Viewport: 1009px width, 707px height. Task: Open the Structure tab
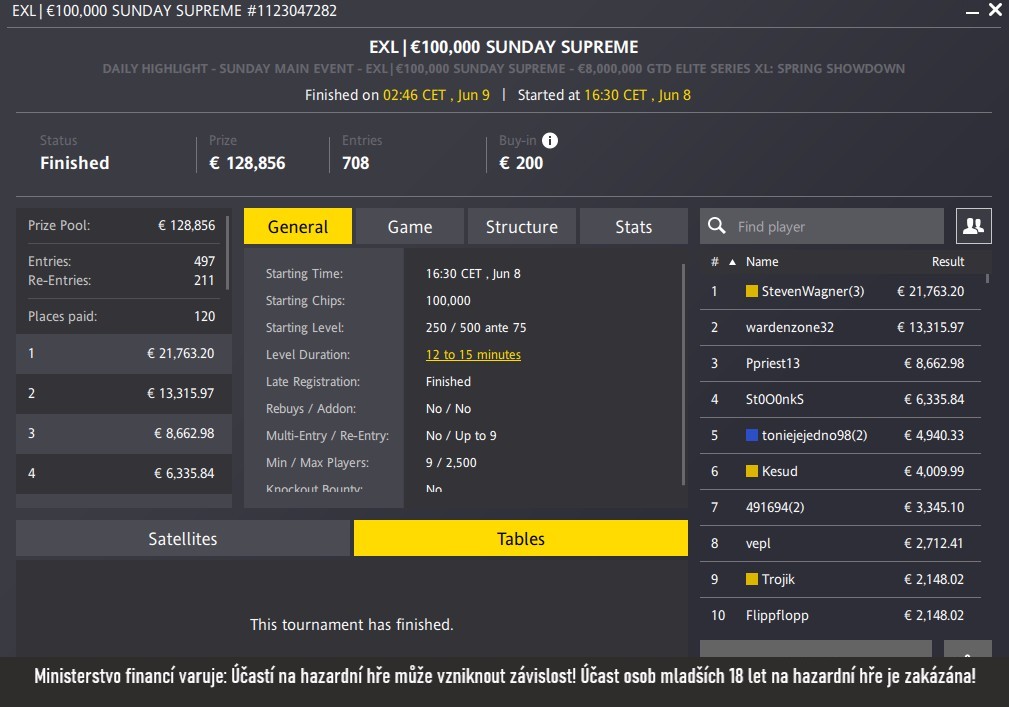[x=521, y=227]
